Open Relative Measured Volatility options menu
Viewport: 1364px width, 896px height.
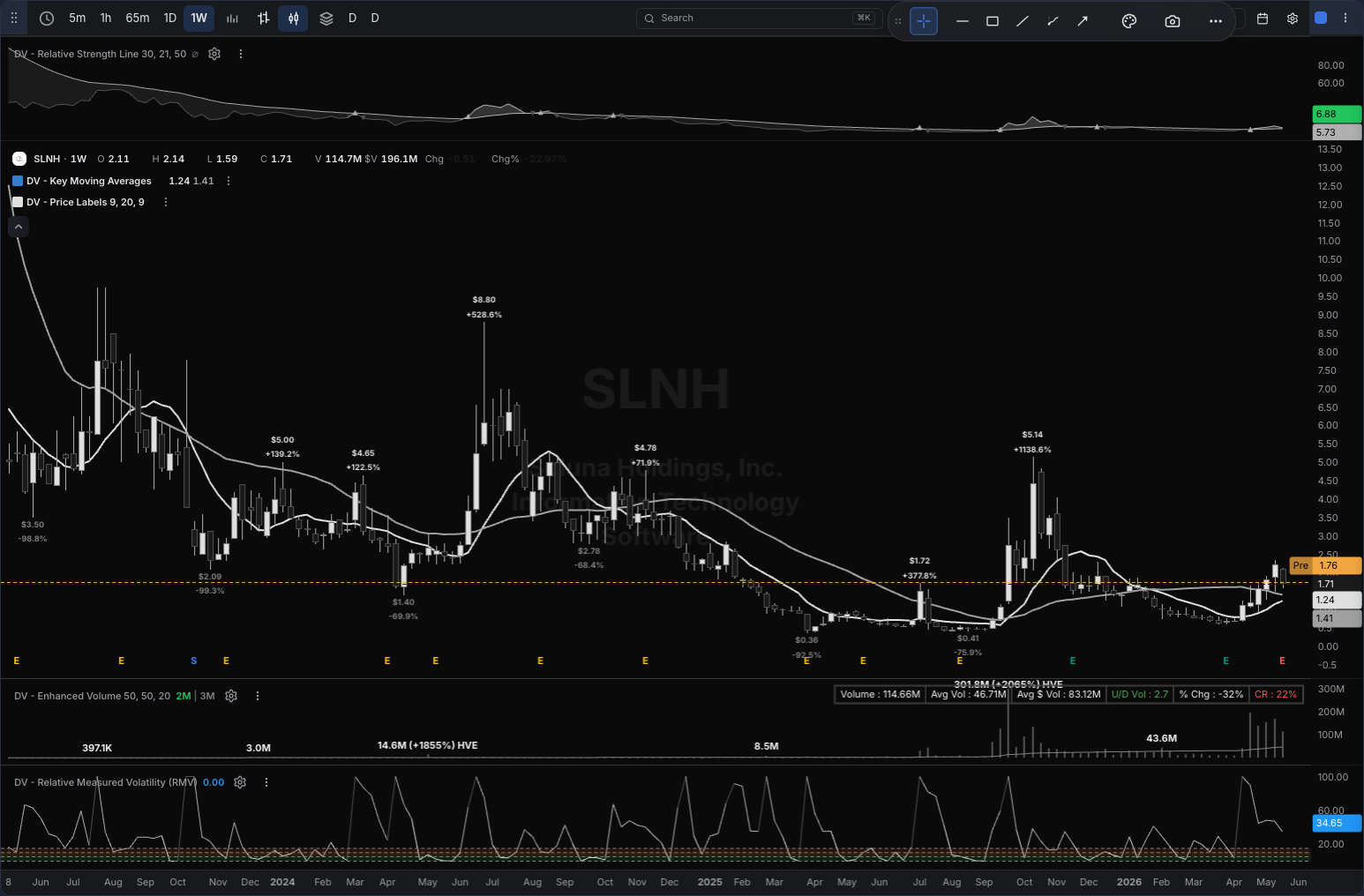point(266,782)
